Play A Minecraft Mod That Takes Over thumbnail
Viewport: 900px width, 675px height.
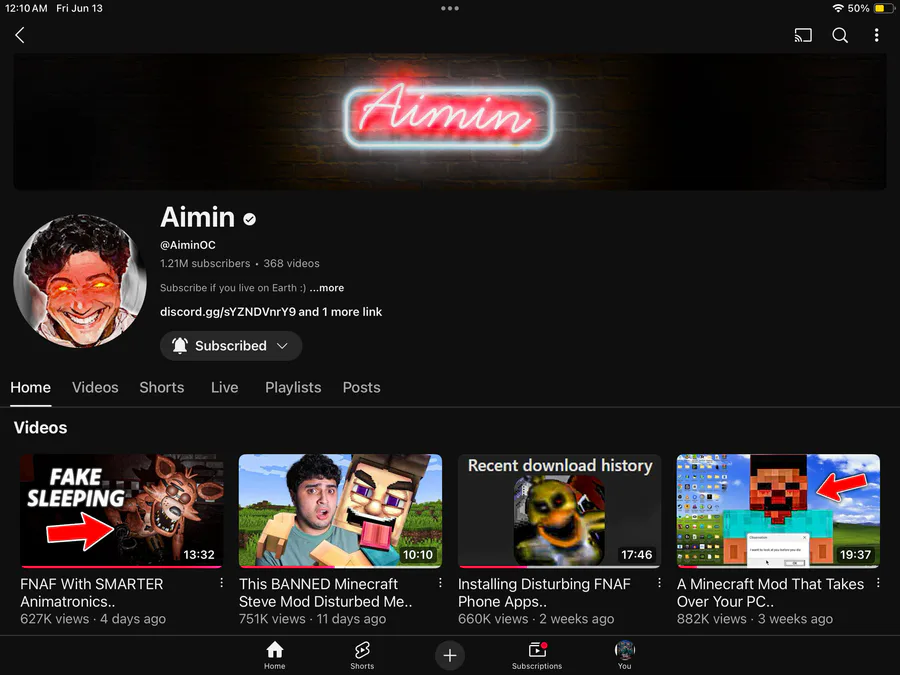(x=778, y=511)
